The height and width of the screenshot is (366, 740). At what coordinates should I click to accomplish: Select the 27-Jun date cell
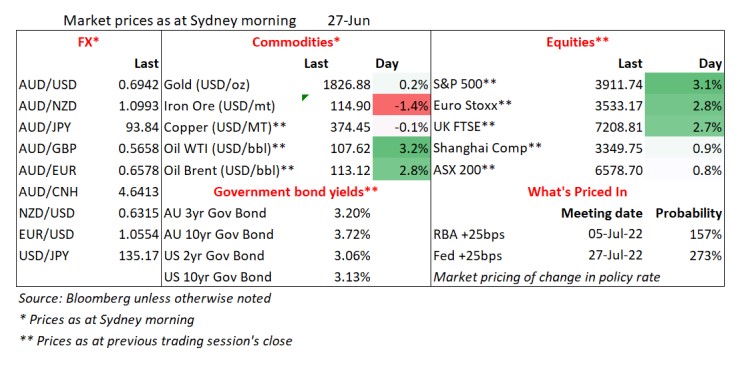(349, 21)
